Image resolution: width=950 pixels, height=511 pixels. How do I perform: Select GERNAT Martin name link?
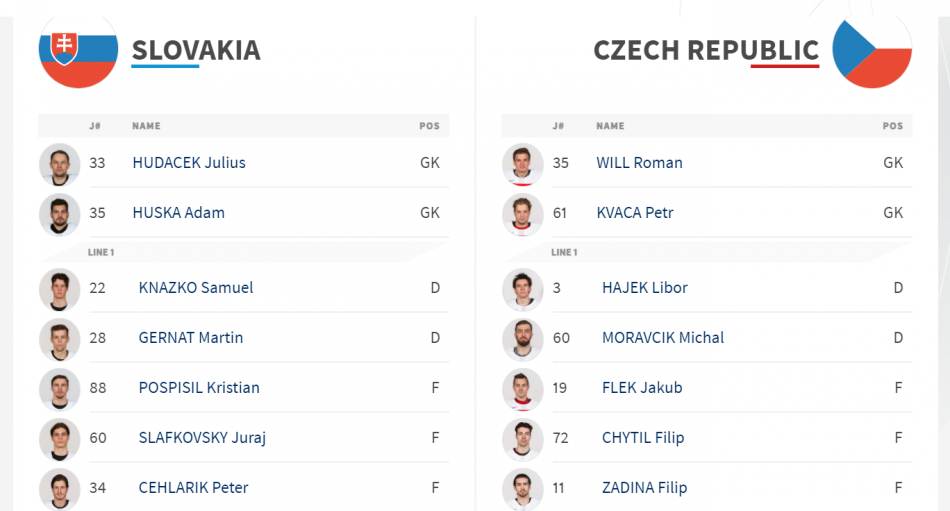(191, 338)
